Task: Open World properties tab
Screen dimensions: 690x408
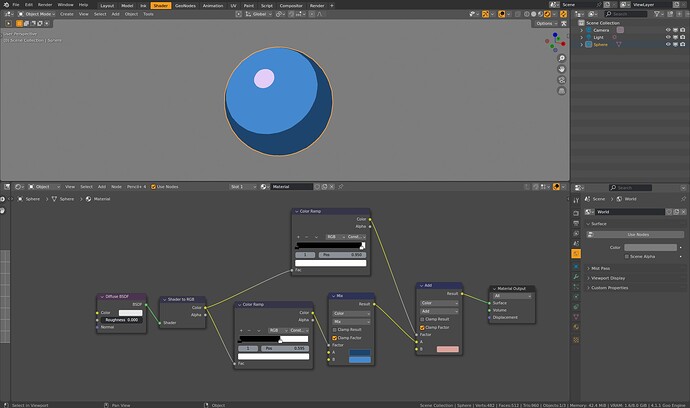Action: (x=576, y=254)
